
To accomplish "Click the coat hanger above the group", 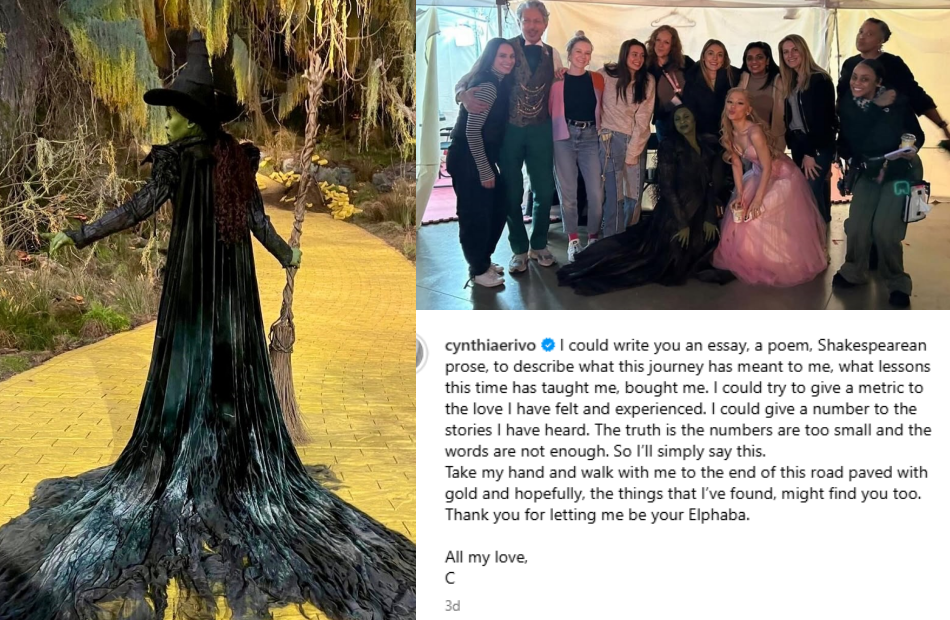I will (x=674, y=18).
